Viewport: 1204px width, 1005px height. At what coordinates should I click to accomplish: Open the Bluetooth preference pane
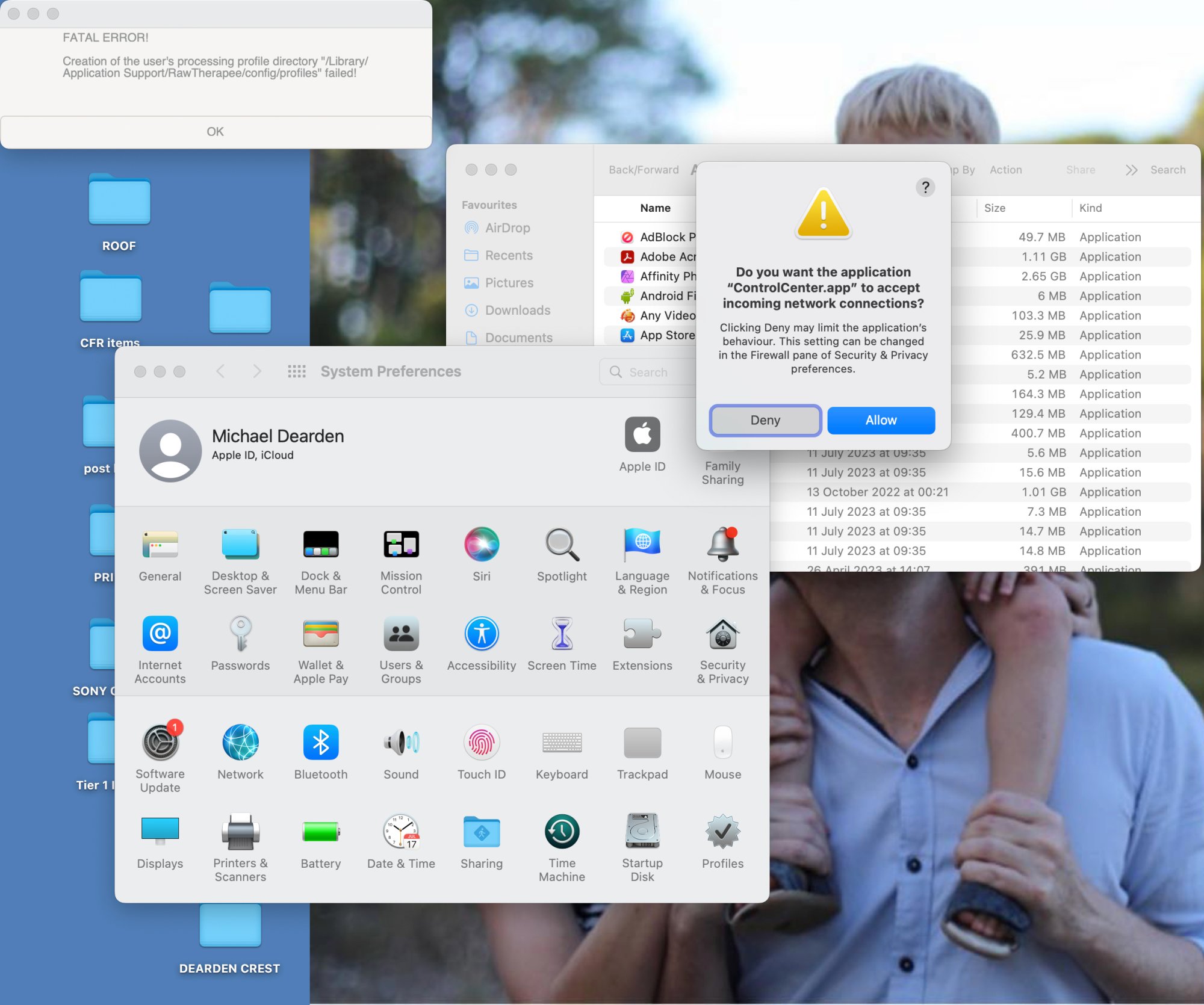[x=320, y=743]
